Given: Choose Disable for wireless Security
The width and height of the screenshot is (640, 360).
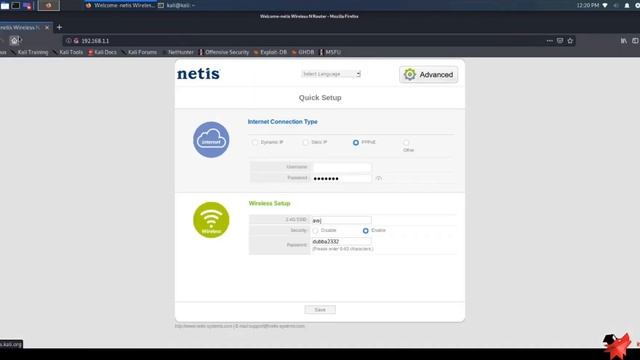Looking at the screenshot, I should point(316,231).
